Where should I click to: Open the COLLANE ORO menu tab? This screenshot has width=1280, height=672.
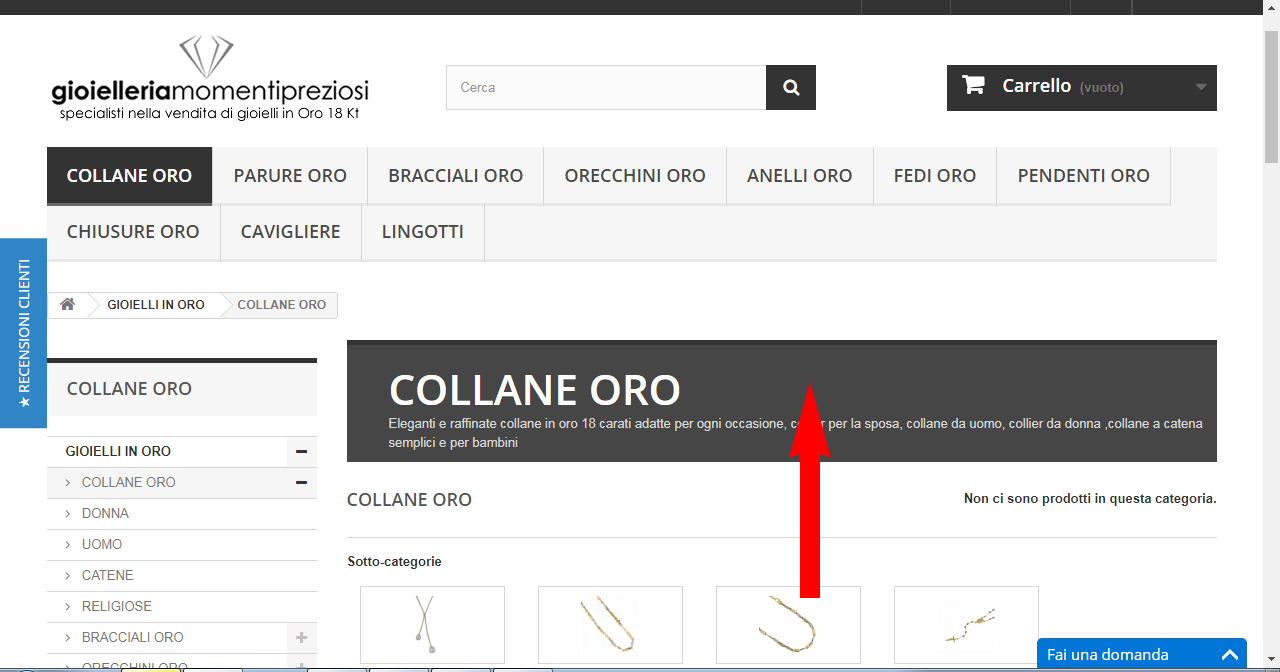[x=129, y=176]
